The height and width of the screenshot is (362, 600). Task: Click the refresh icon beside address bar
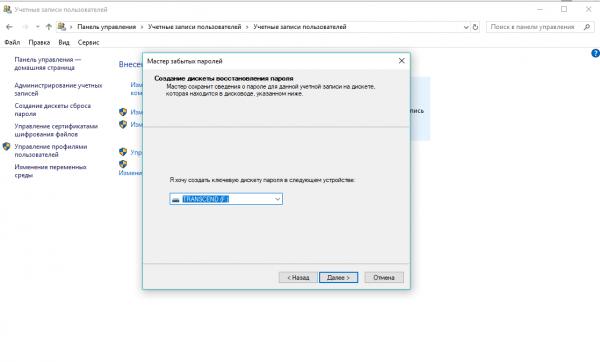475,27
